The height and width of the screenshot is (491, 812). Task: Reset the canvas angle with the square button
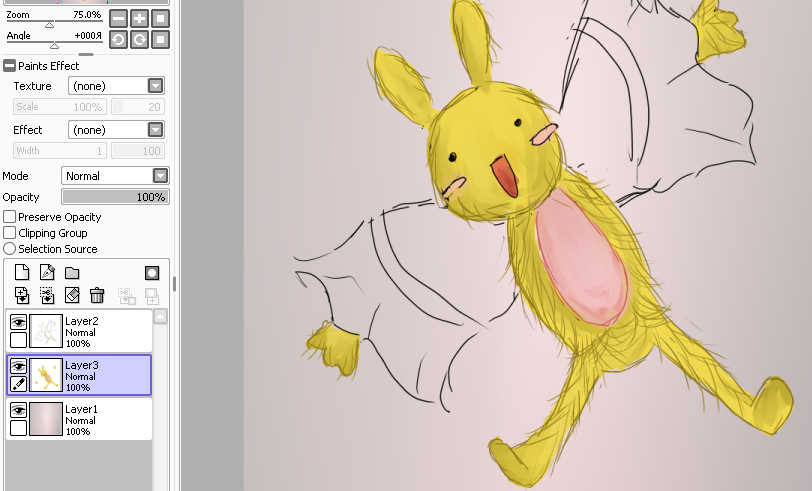[x=161, y=40]
